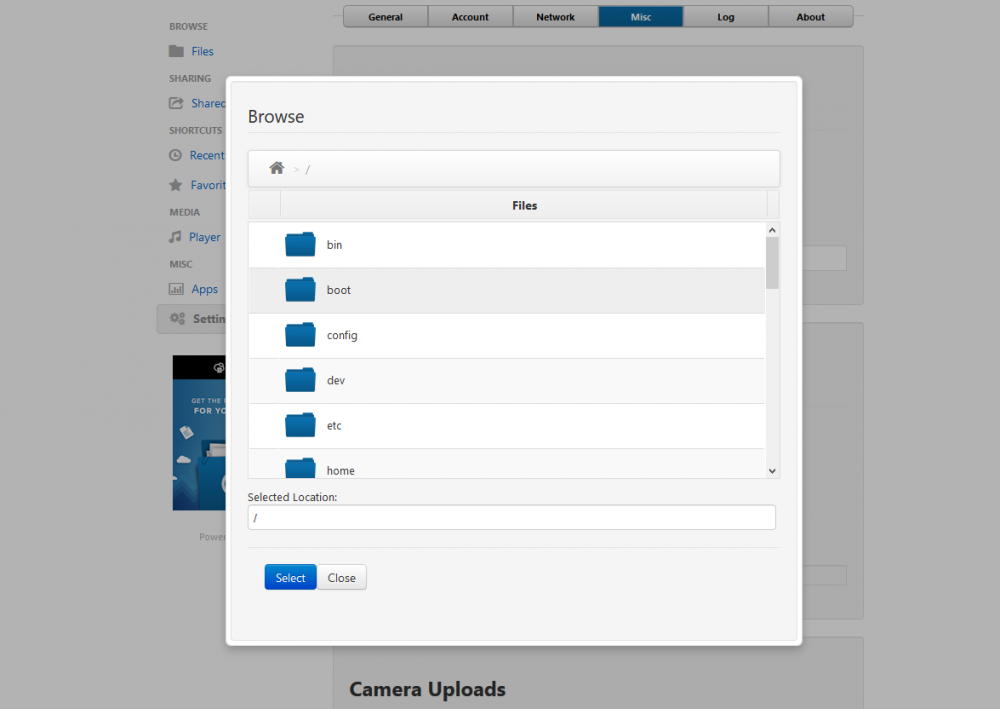Click the Favorites star icon
This screenshot has height=709, width=1000.
point(175,185)
